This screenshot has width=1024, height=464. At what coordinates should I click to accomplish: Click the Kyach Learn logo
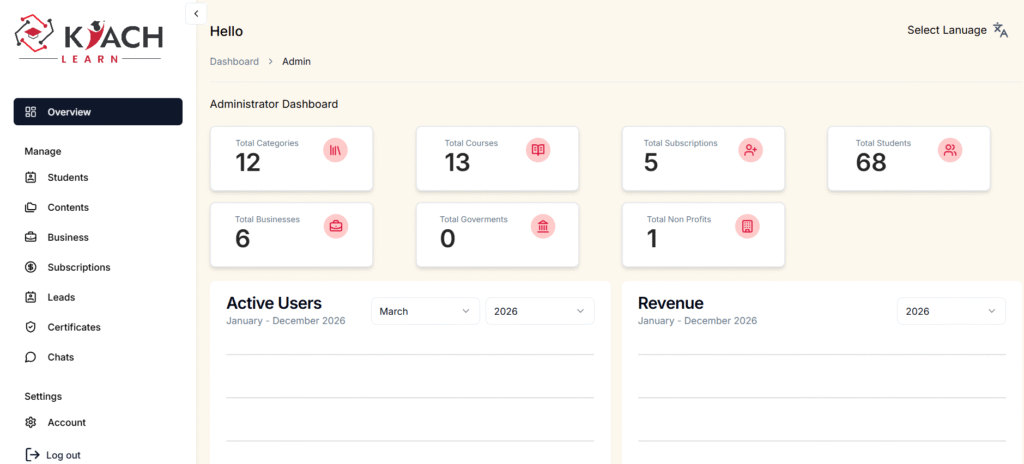tap(89, 38)
